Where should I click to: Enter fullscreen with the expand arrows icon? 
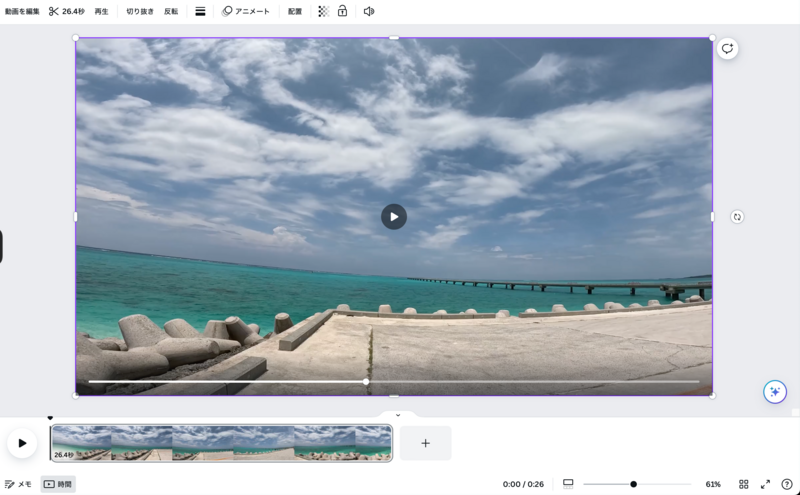tap(765, 484)
